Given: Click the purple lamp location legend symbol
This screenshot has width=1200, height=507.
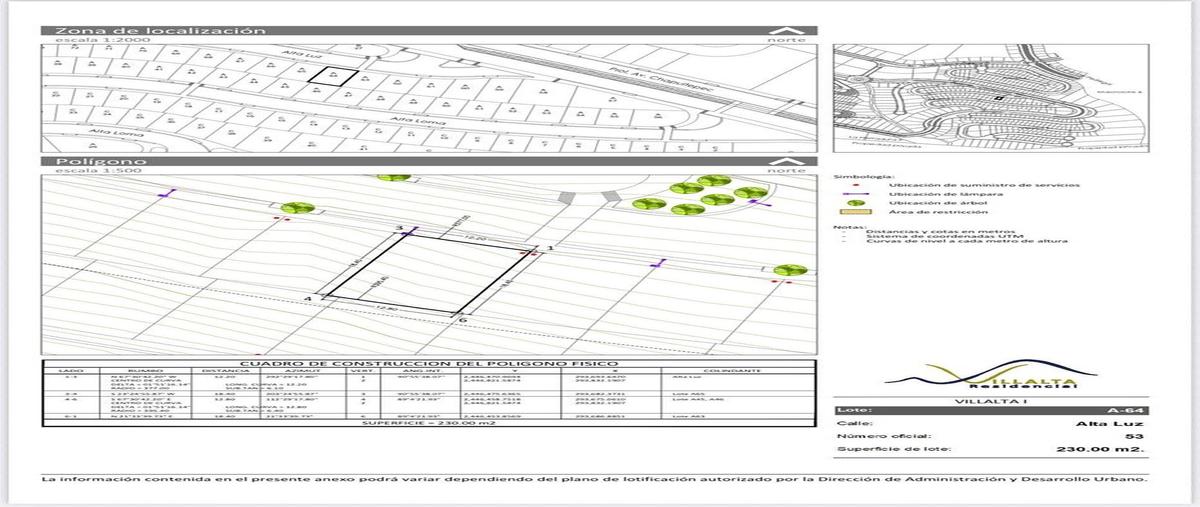Looking at the screenshot, I should [856, 194].
